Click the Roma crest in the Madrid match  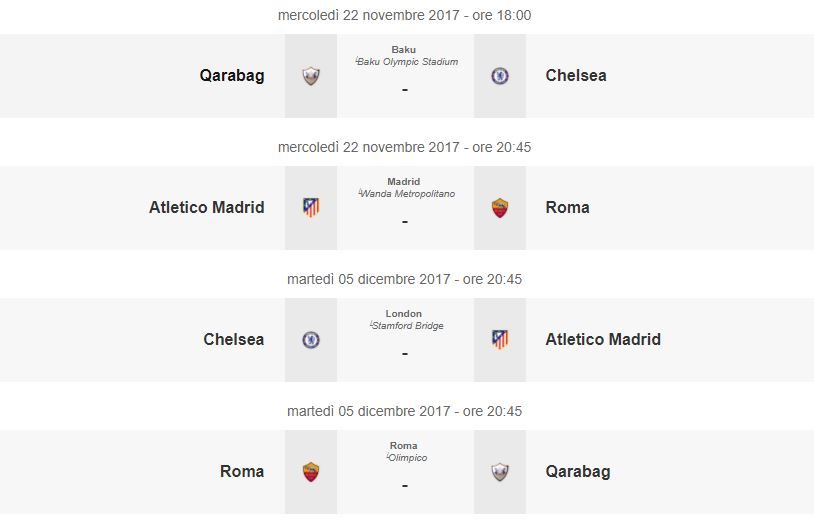tap(500, 208)
